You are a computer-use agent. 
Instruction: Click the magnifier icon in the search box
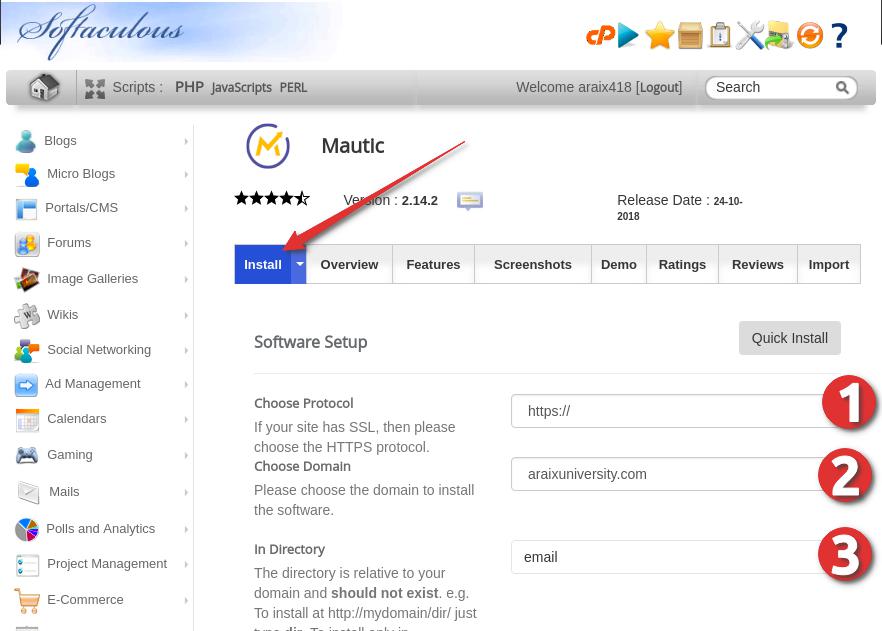coord(842,88)
